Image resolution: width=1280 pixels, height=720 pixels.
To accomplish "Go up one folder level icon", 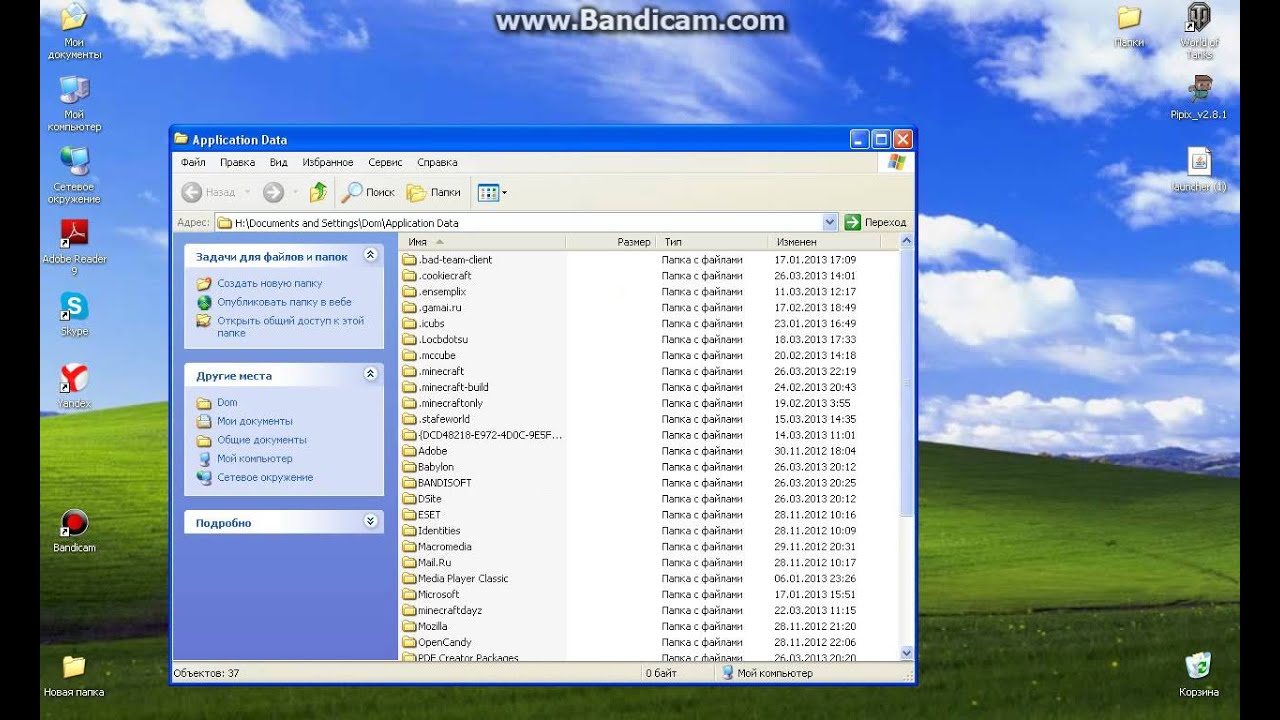I will (x=318, y=192).
